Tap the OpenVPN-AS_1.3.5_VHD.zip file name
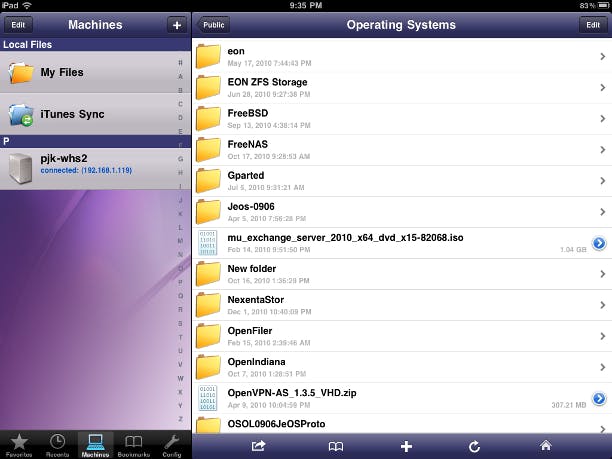Image resolution: width=612 pixels, height=459 pixels. (292, 393)
